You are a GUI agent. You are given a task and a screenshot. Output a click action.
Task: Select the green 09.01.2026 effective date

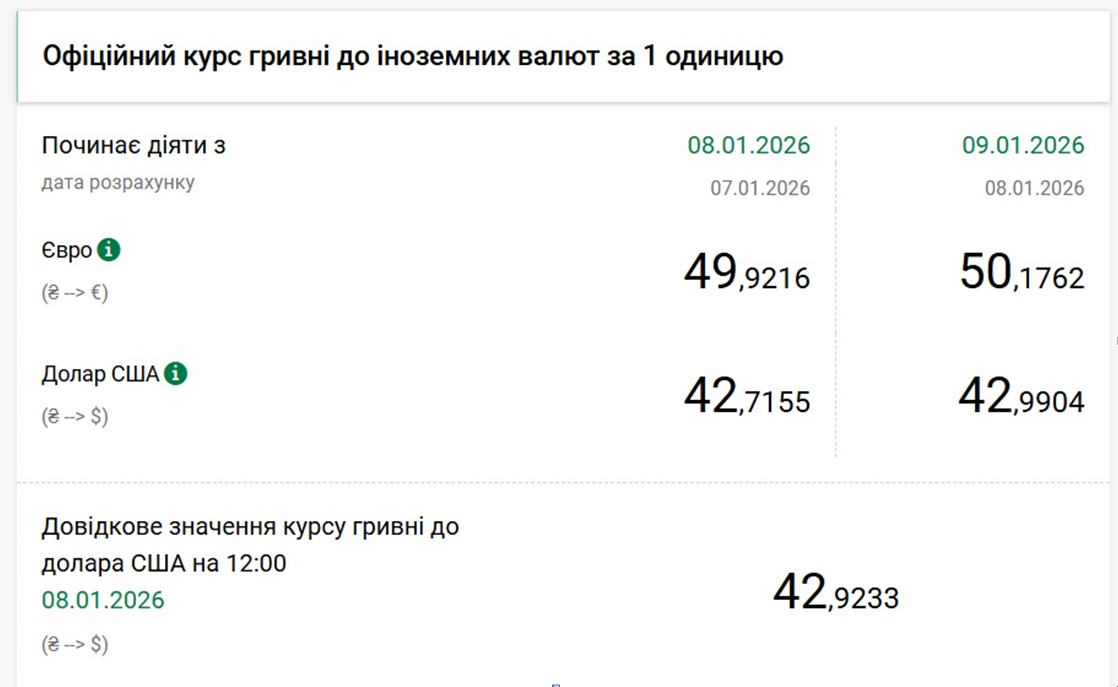click(1023, 145)
